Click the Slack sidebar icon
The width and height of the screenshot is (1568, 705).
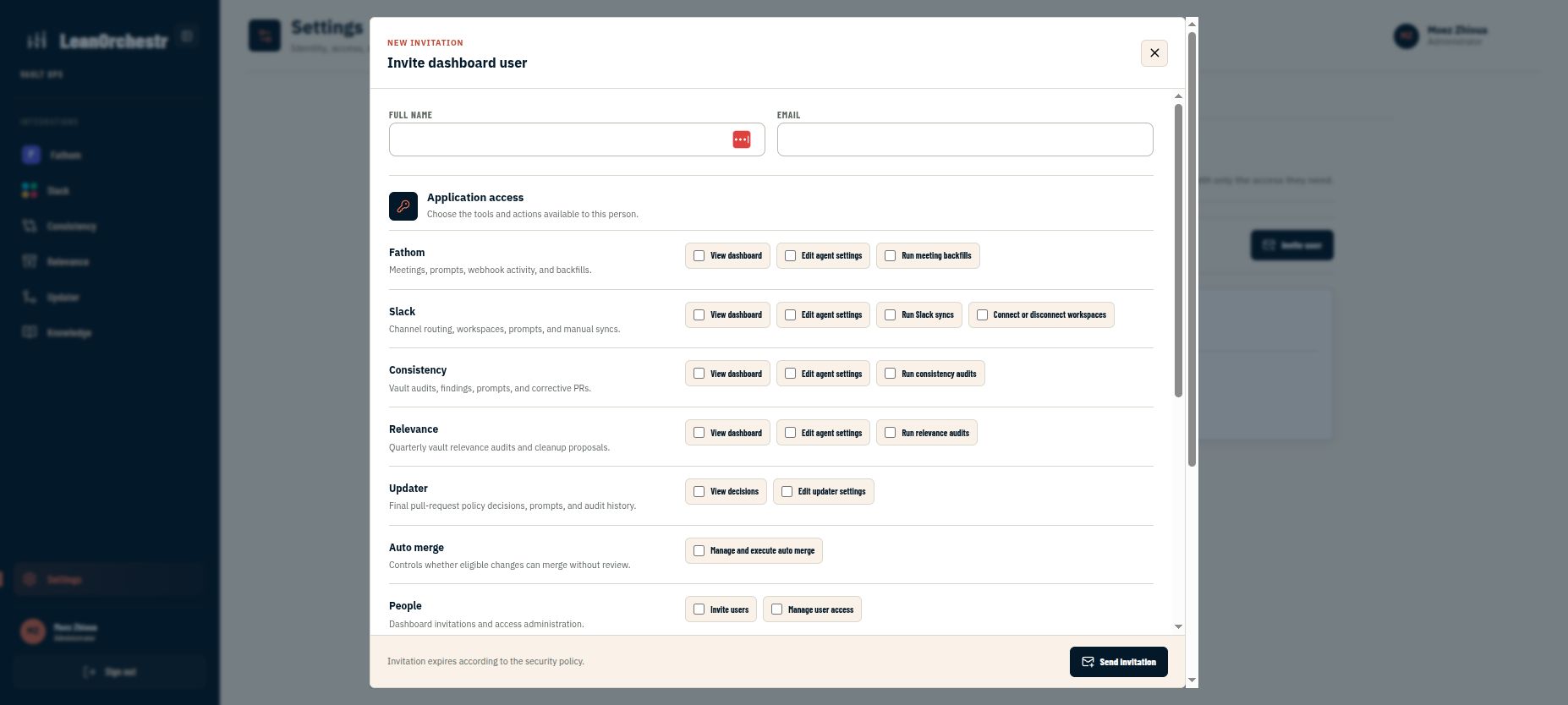click(x=30, y=190)
